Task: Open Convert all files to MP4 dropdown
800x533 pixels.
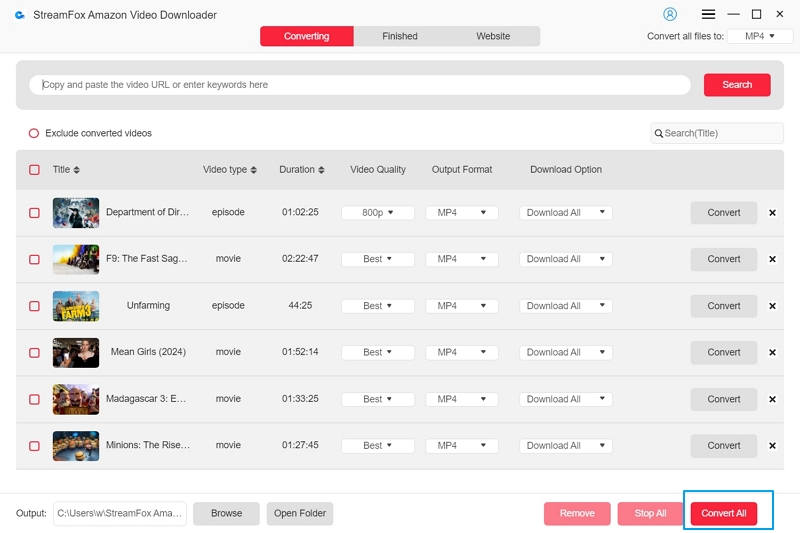Action: click(x=760, y=36)
